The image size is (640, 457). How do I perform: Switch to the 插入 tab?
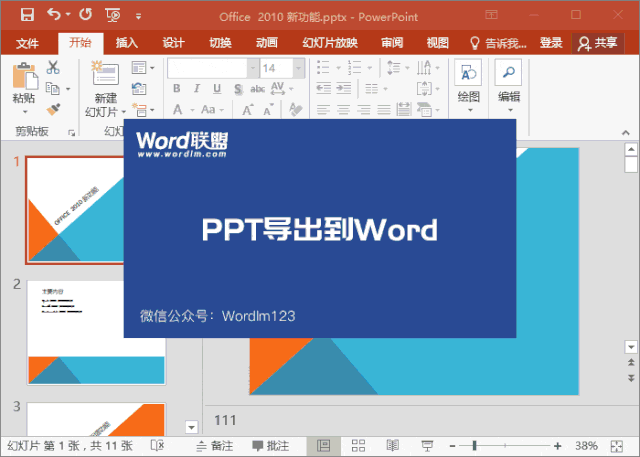coord(127,42)
